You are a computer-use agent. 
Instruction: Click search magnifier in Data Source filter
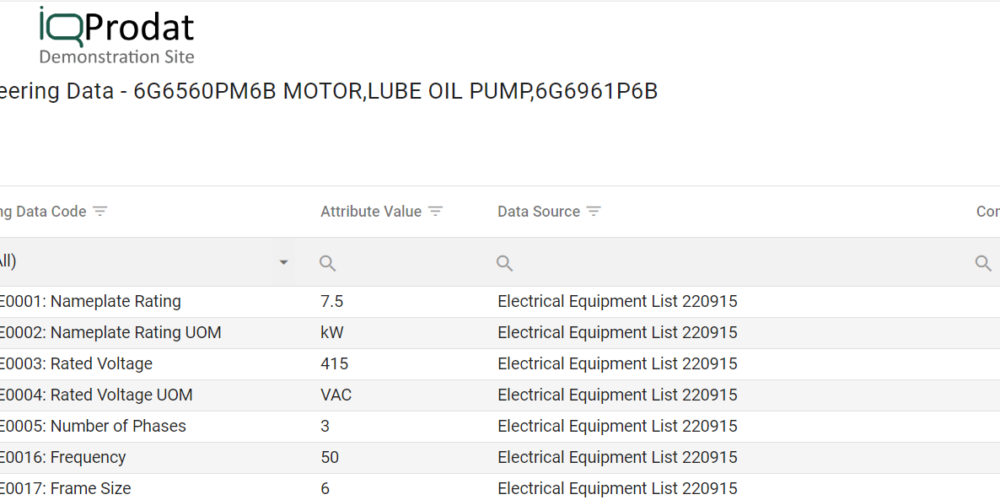click(x=504, y=263)
